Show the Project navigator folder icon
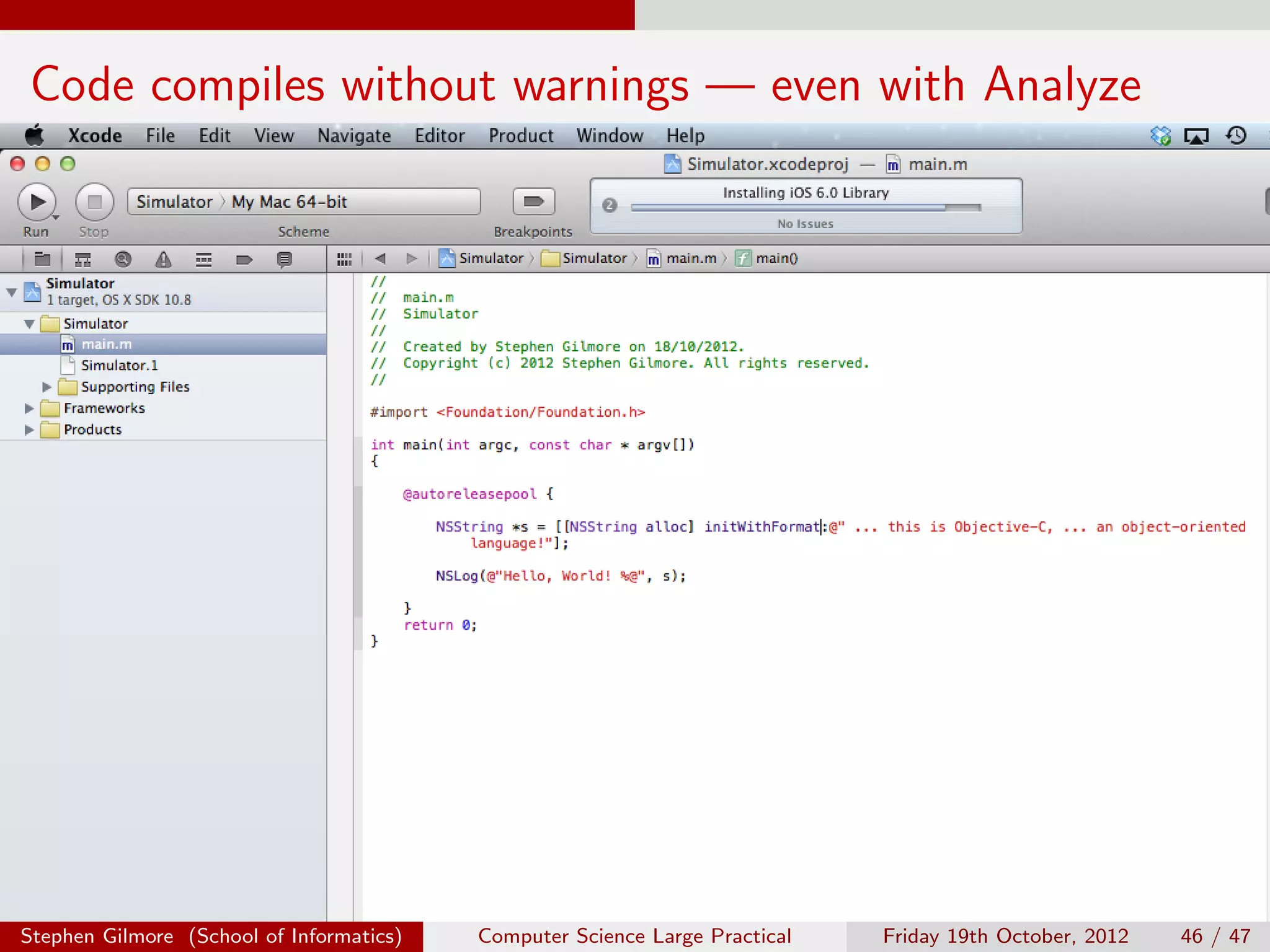Viewport: 1270px width, 952px height. click(42, 259)
